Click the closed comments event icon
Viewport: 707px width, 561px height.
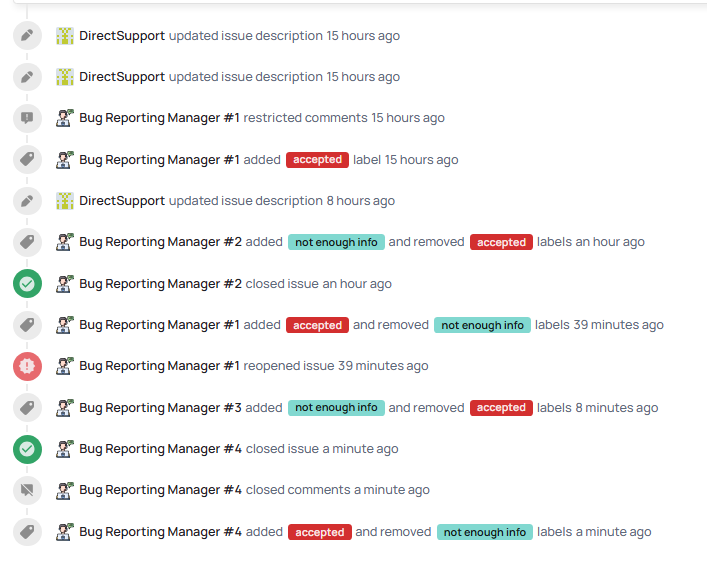27,490
